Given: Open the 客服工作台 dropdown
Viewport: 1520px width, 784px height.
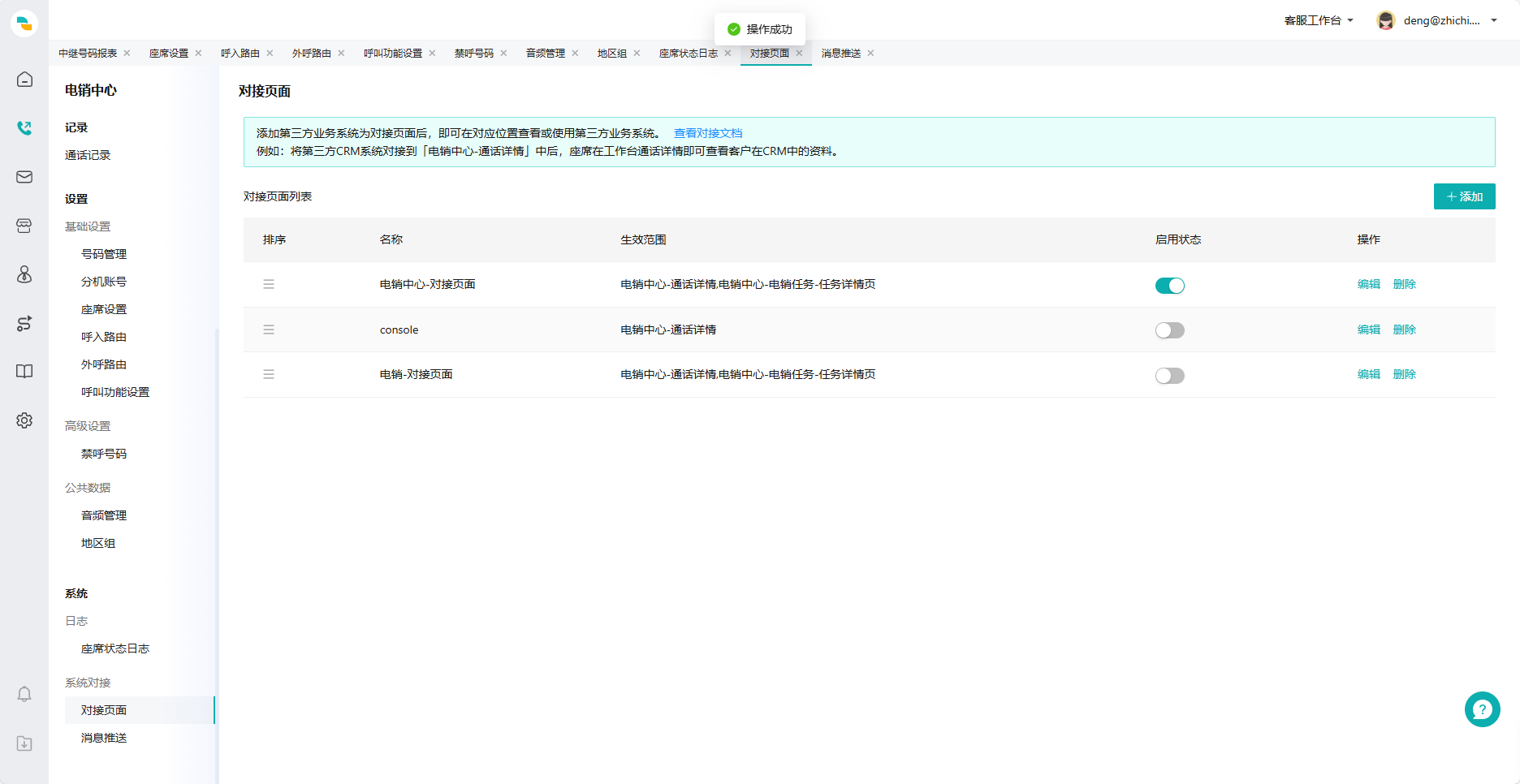Looking at the screenshot, I should tap(1319, 20).
